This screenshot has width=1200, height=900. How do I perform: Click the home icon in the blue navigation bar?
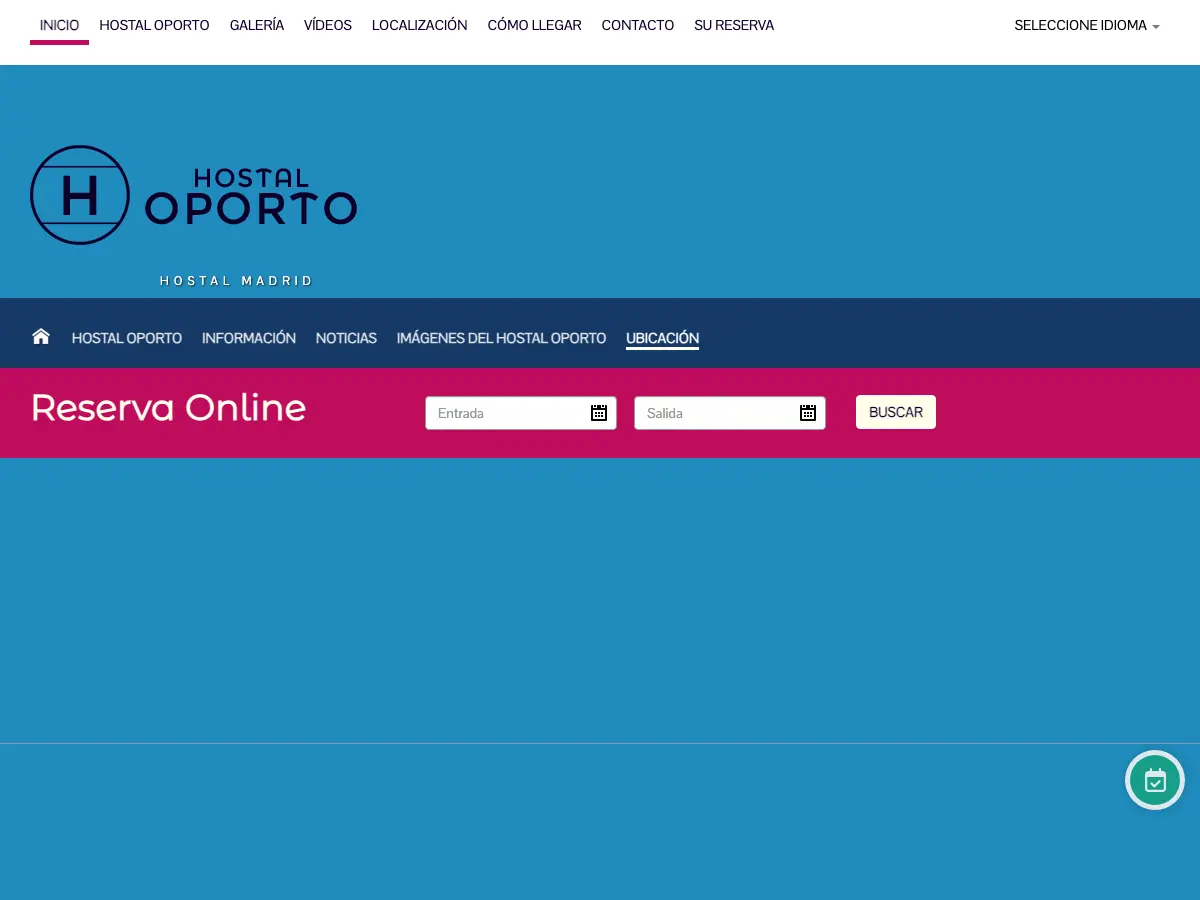point(41,337)
